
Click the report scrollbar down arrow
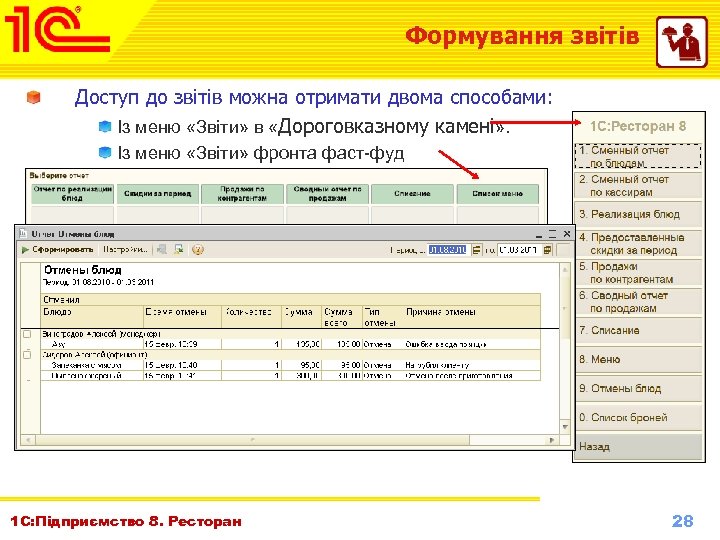pyautogui.click(x=565, y=427)
